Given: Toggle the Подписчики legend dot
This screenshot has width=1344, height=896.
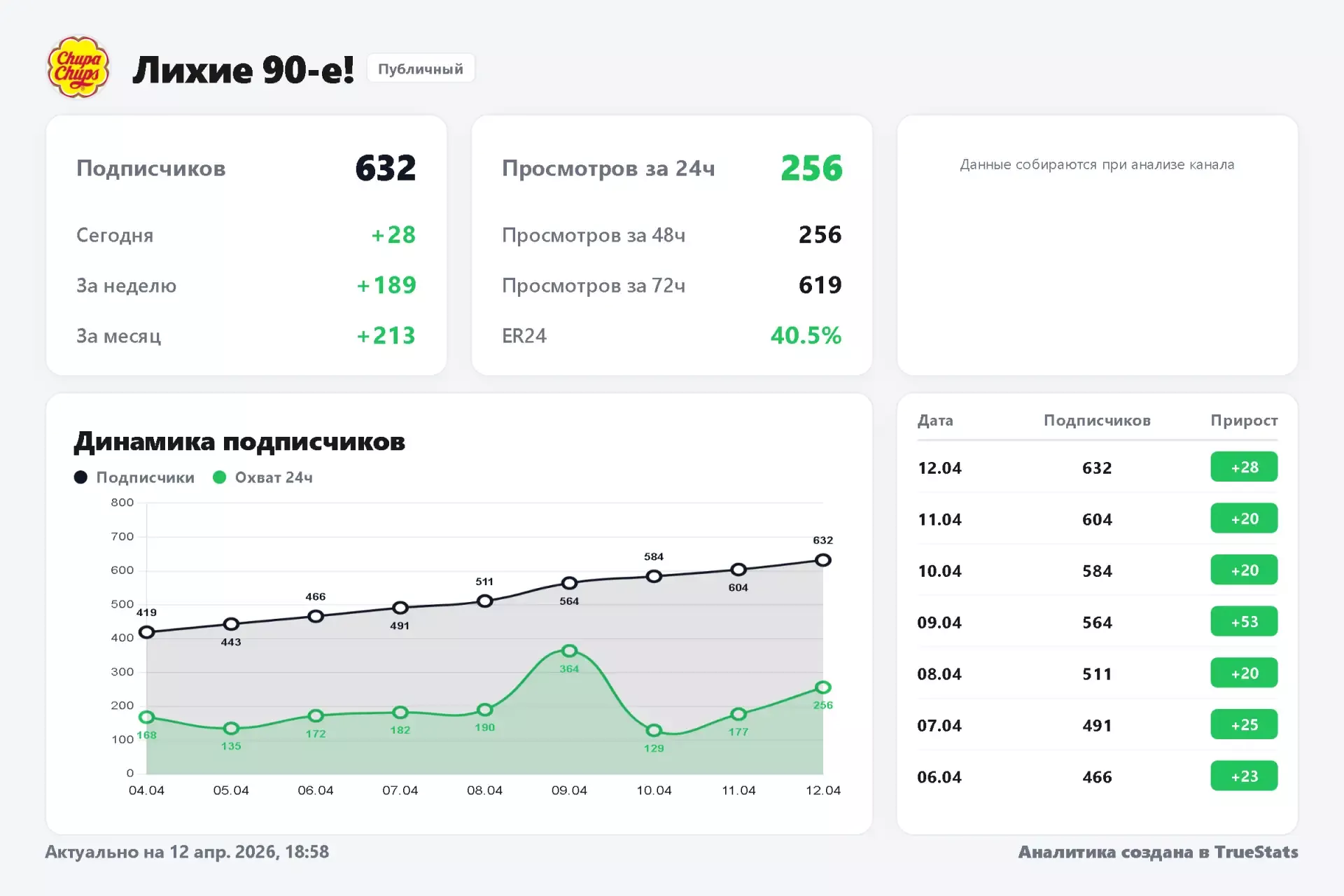Looking at the screenshot, I should point(81,477).
